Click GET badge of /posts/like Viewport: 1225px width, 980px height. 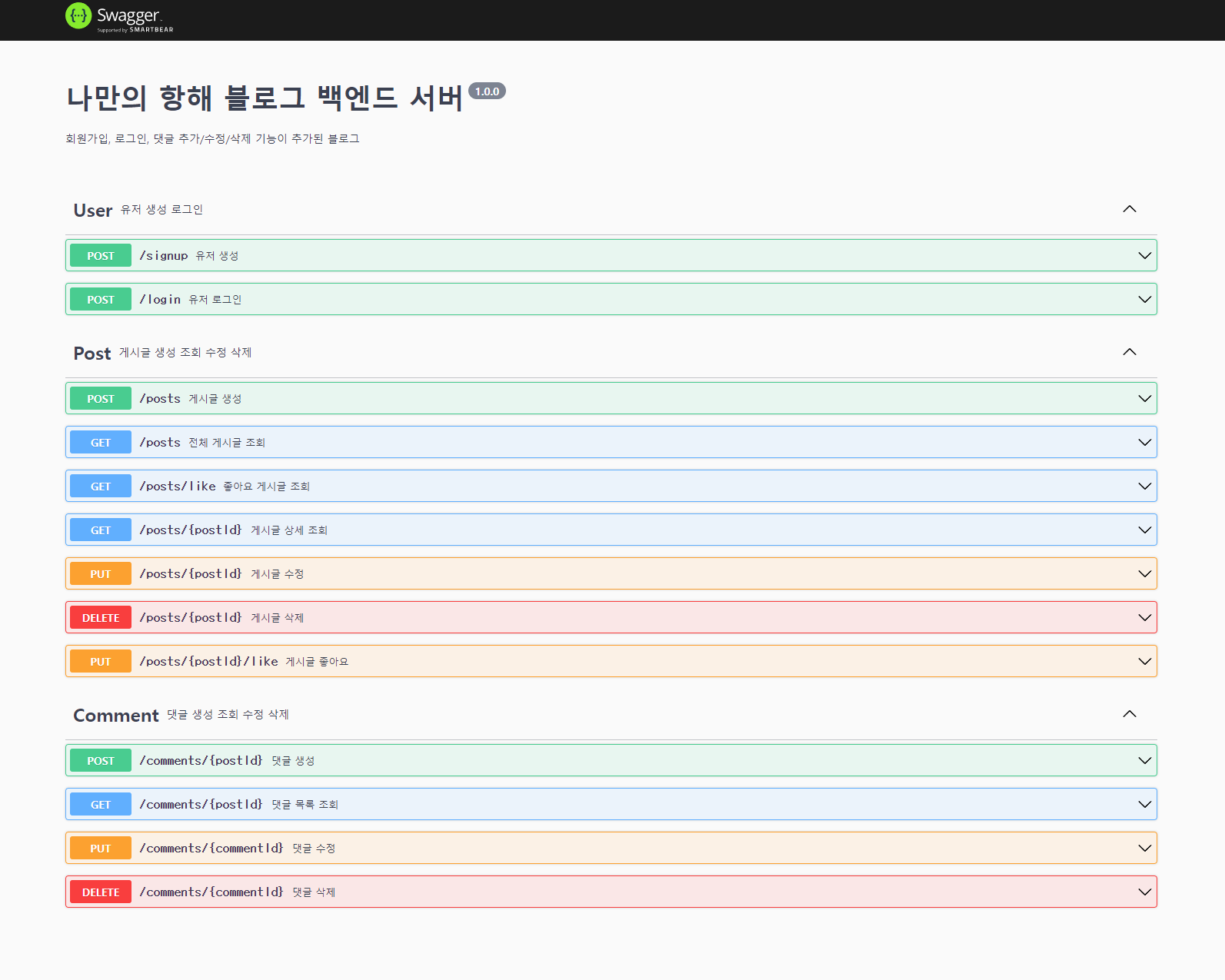[x=101, y=486]
